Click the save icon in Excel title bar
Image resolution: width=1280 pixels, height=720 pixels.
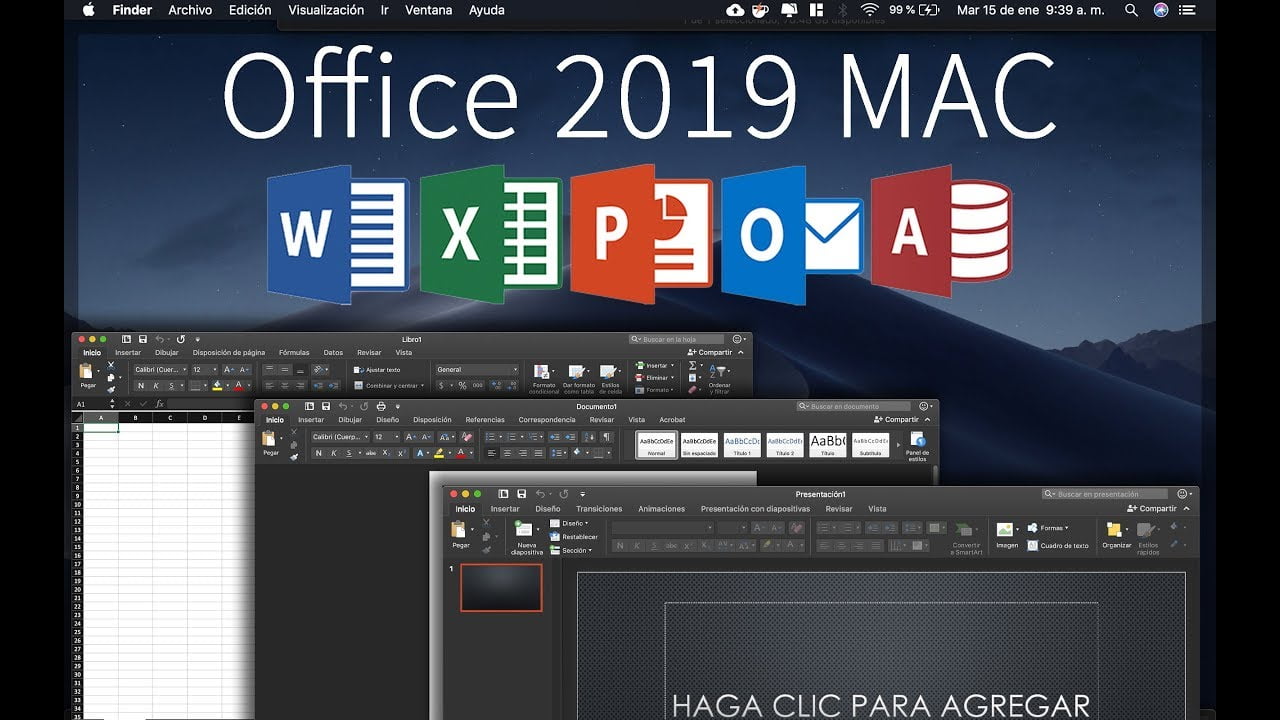point(143,340)
